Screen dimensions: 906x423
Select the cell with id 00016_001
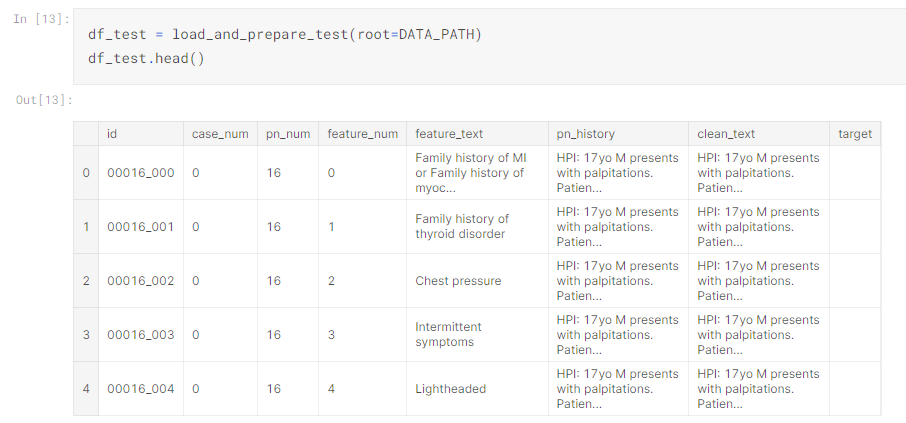coord(140,227)
